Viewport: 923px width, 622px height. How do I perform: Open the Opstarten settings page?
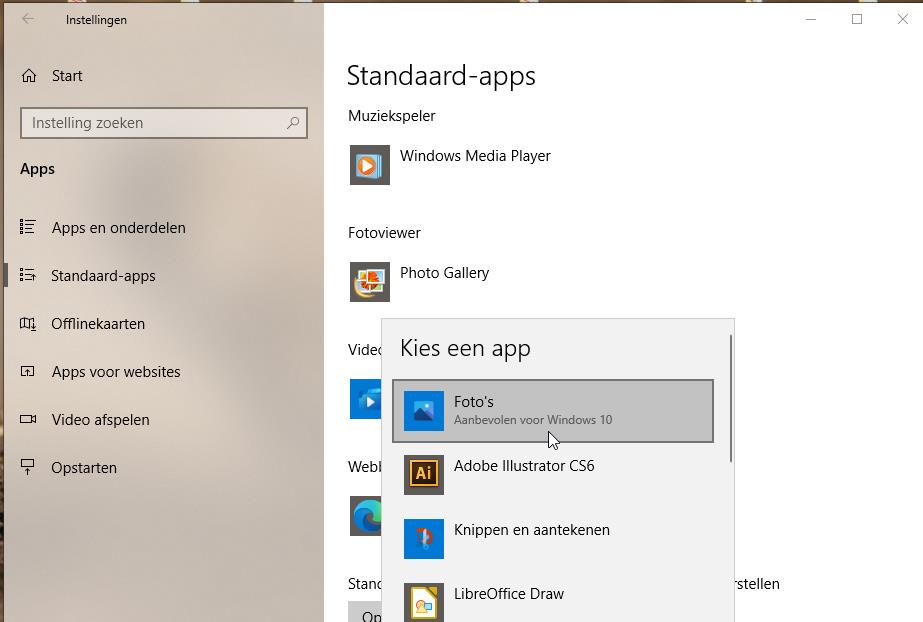click(84, 468)
